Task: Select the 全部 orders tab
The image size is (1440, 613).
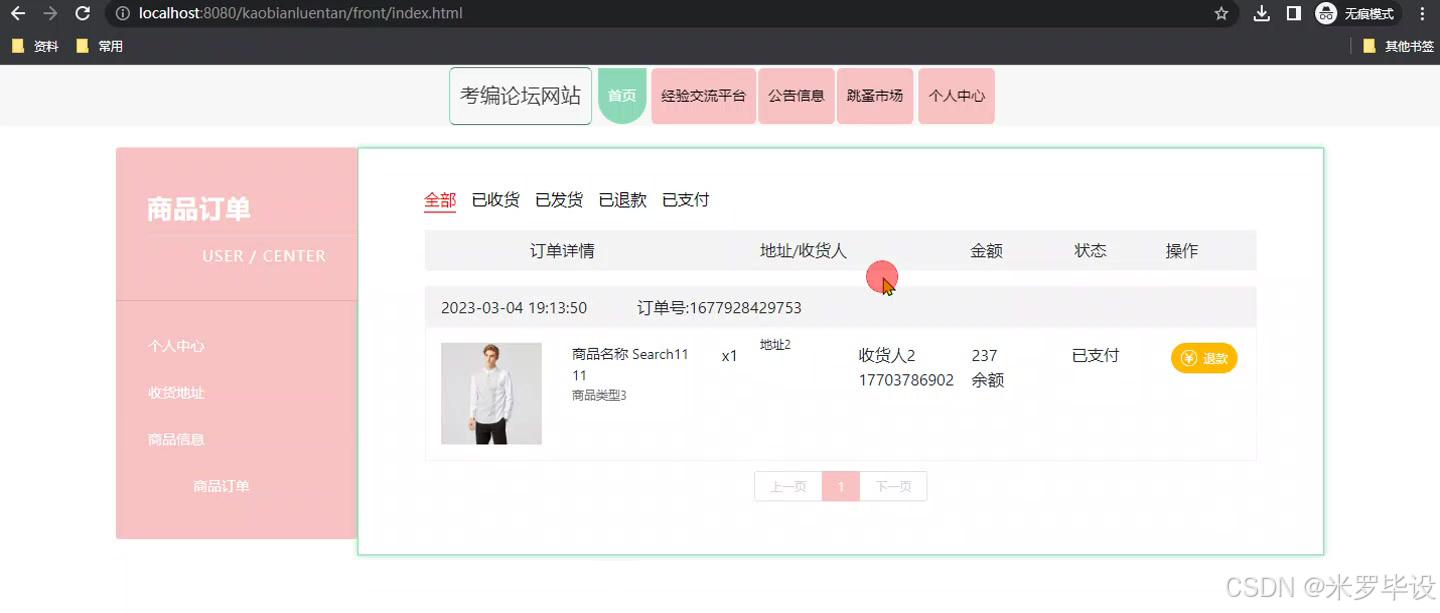Action: [x=440, y=200]
